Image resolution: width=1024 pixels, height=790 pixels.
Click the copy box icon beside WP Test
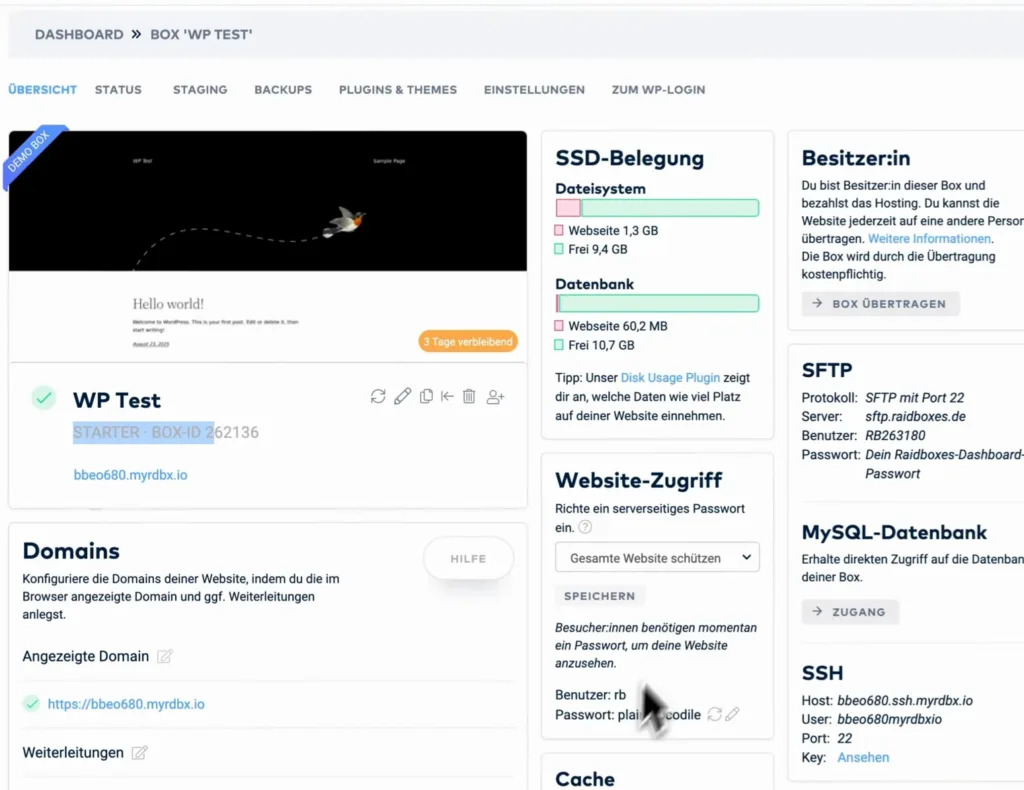[426, 396]
